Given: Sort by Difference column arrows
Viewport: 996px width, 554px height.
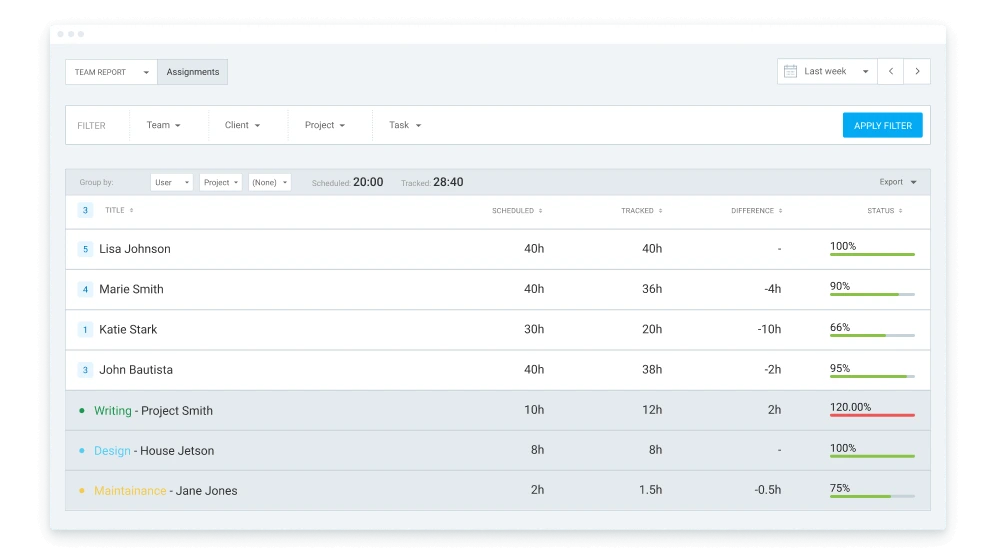Looking at the screenshot, I should pyautogui.click(x=781, y=211).
